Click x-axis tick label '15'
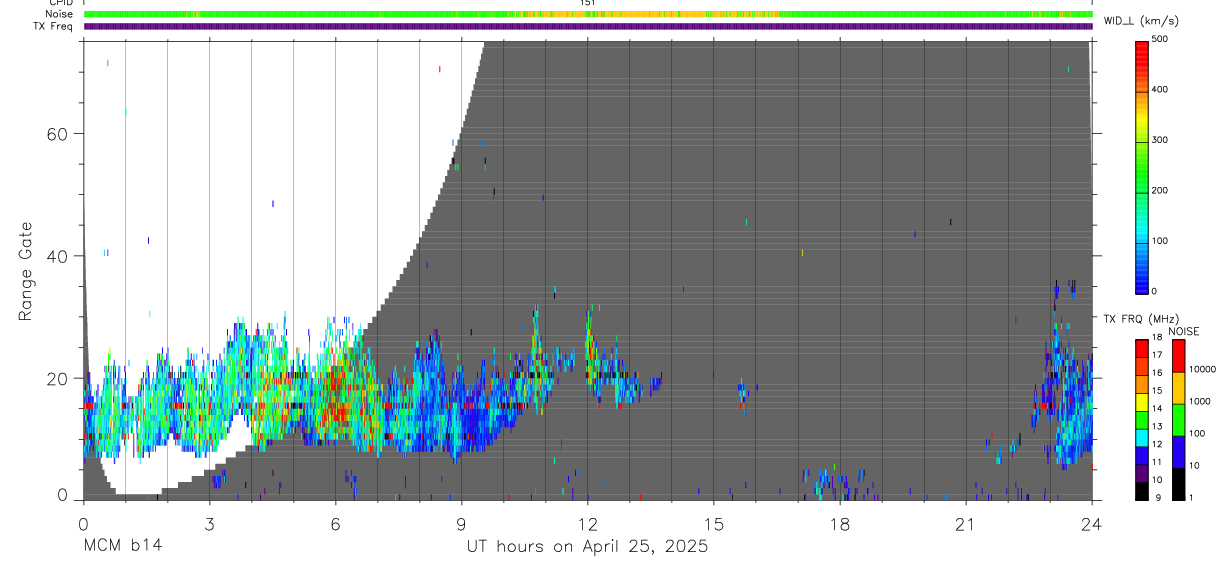1228x567 pixels. pos(713,525)
